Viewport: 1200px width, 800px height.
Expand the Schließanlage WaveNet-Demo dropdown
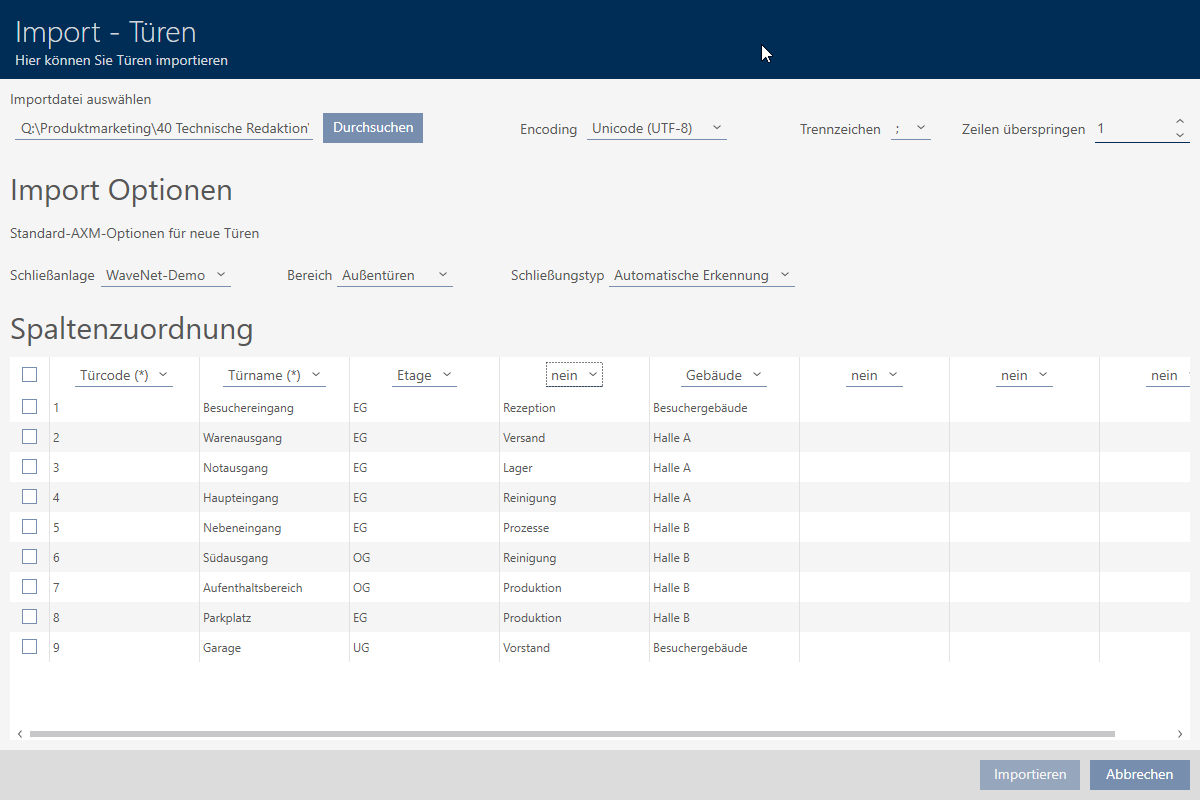point(165,275)
